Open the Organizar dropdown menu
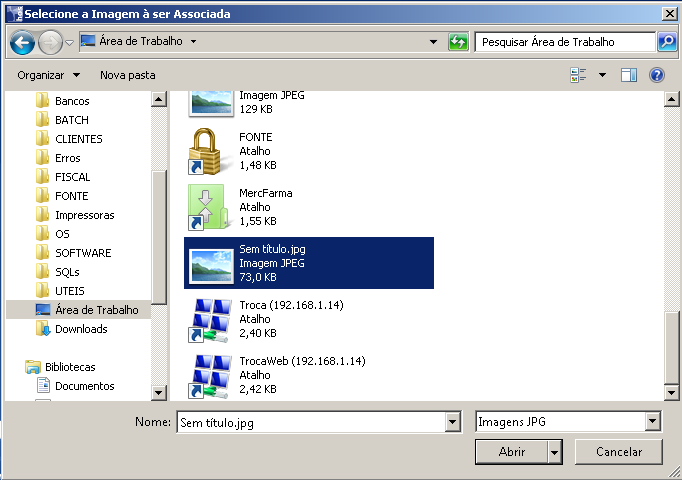 48,75
